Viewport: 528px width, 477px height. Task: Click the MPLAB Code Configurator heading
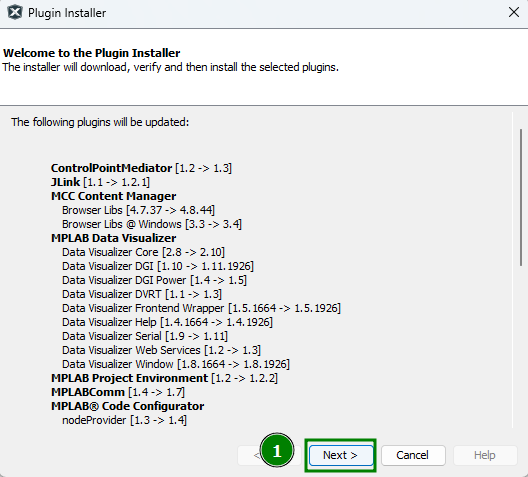click(127, 406)
